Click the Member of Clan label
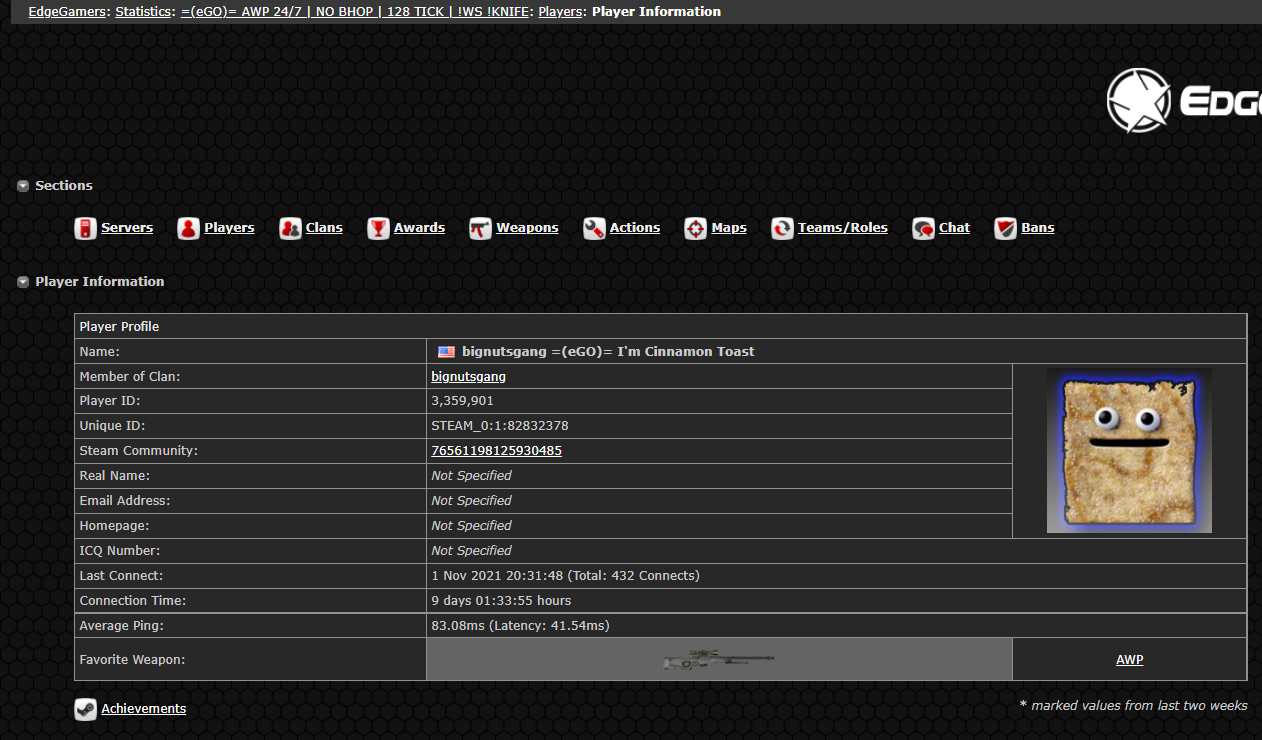Screen dimensions: 1262x740 [x=129, y=377]
